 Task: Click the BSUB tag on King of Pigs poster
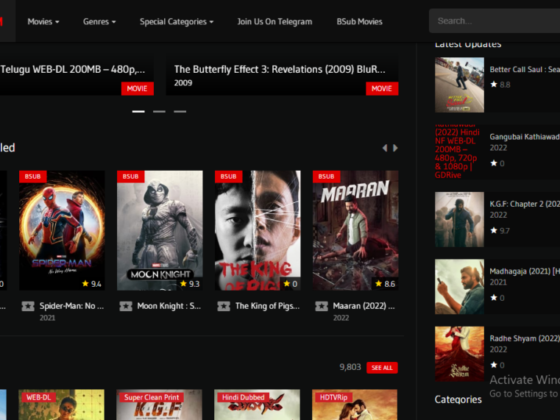tap(228, 176)
